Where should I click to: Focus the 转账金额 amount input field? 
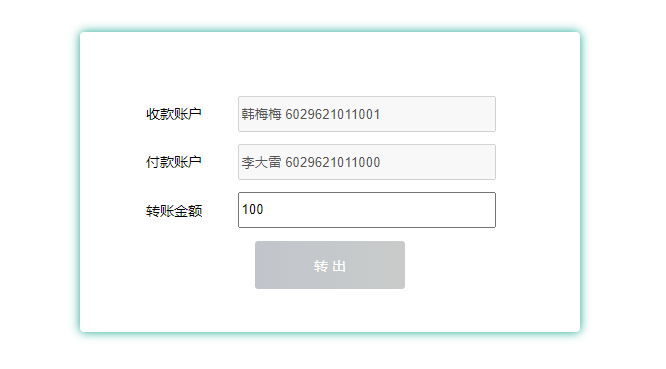coord(367,210)
